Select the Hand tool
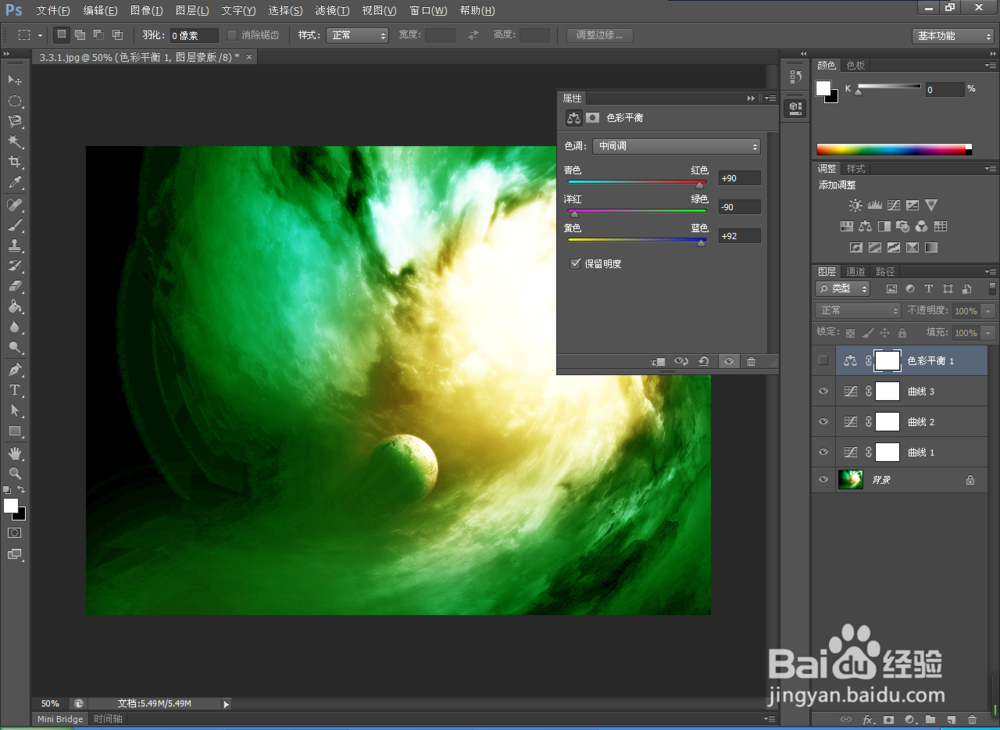Viewport: 1000px width, 730px height. click(x=15, y=453)
